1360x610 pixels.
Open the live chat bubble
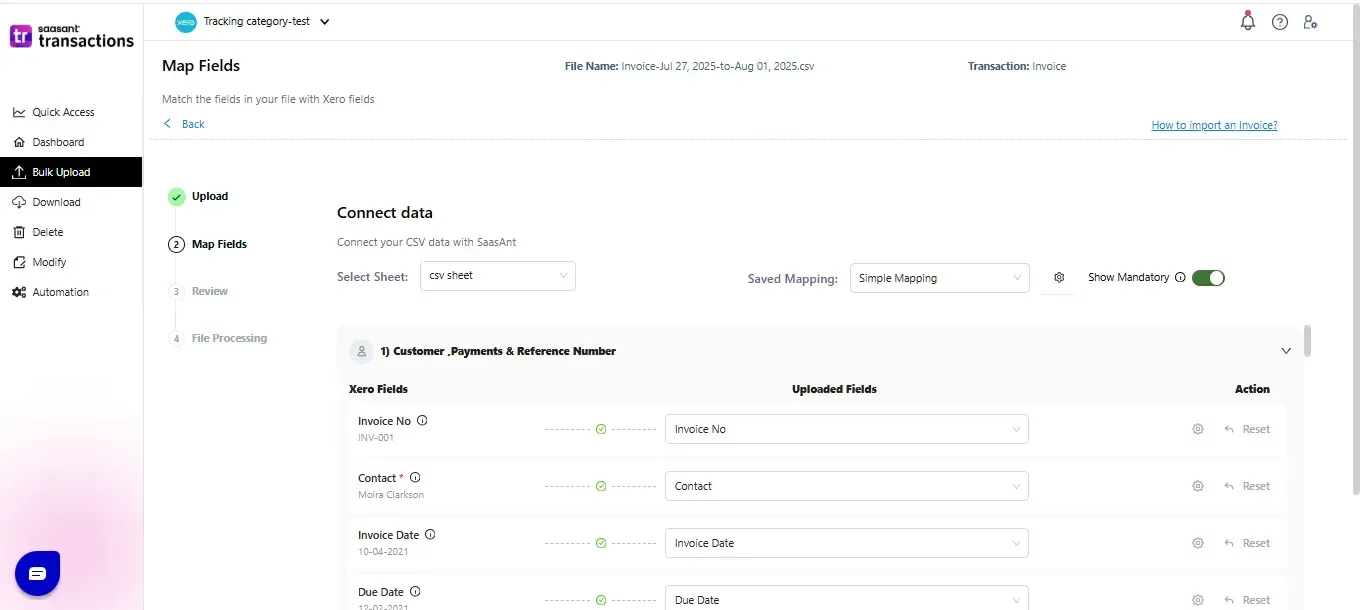click(37, 573)
